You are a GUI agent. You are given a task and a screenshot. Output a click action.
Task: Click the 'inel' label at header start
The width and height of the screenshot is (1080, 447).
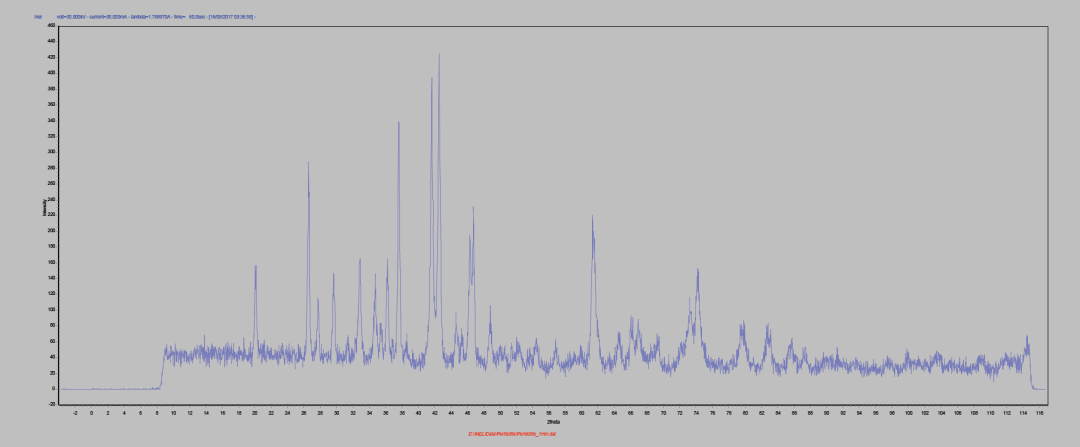click(x=38, y=17)
